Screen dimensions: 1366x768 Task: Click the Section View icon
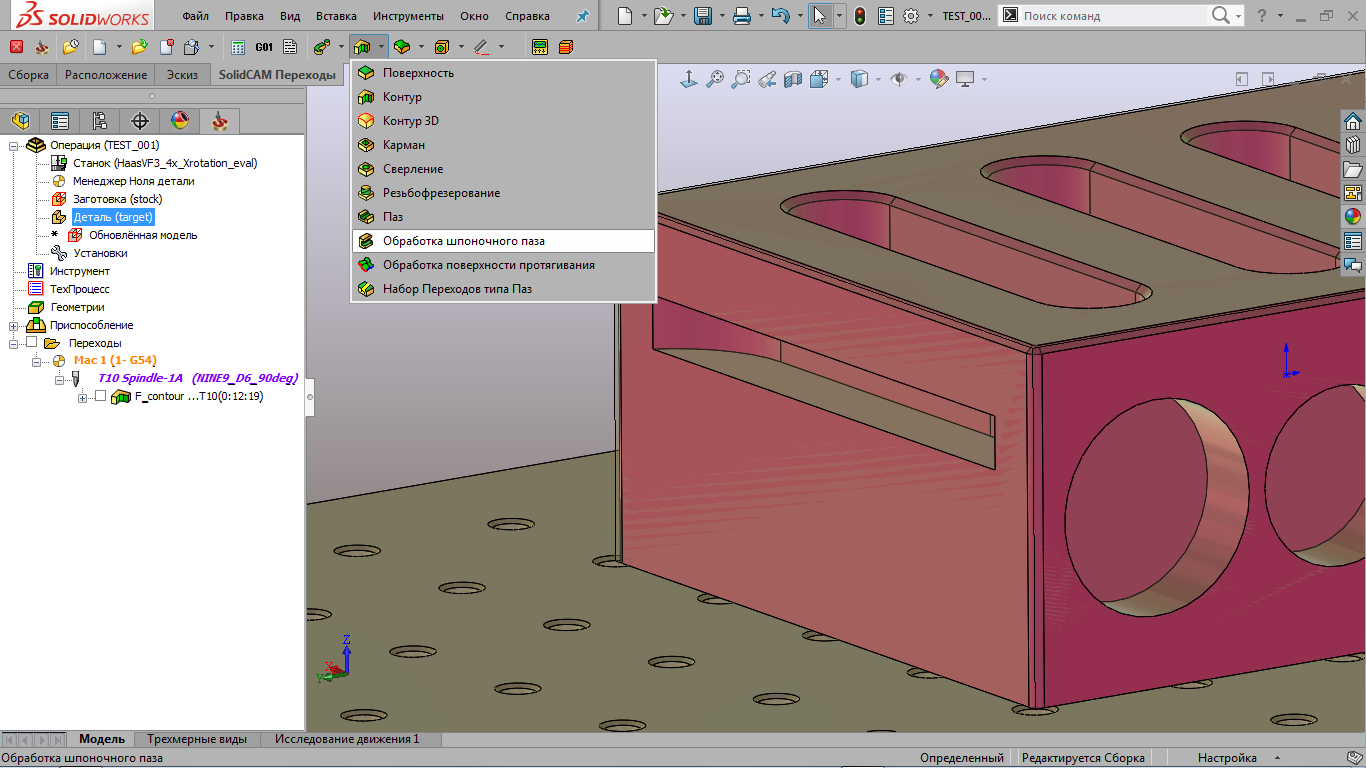tap(793, 80)
